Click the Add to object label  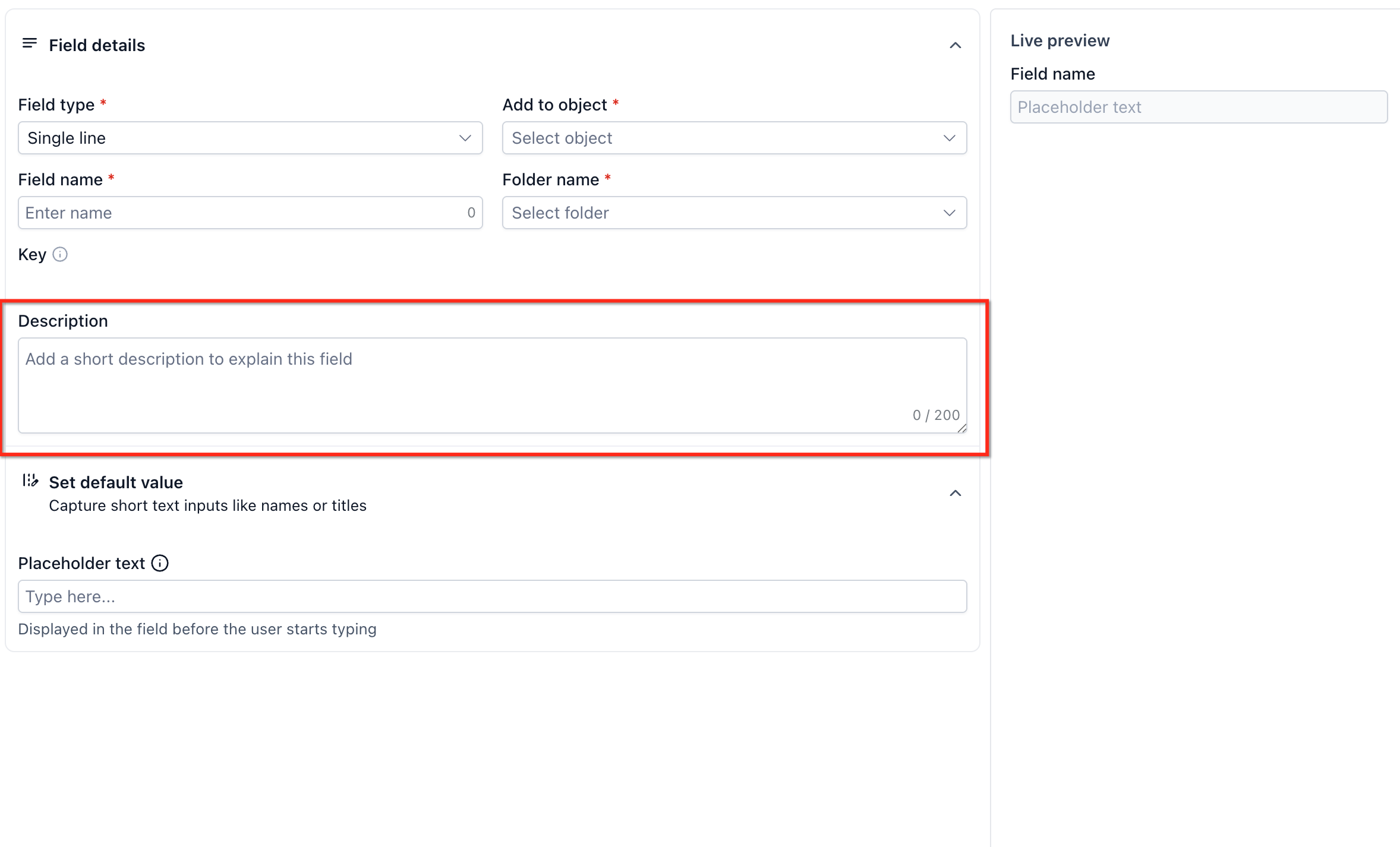pos(554,105)
